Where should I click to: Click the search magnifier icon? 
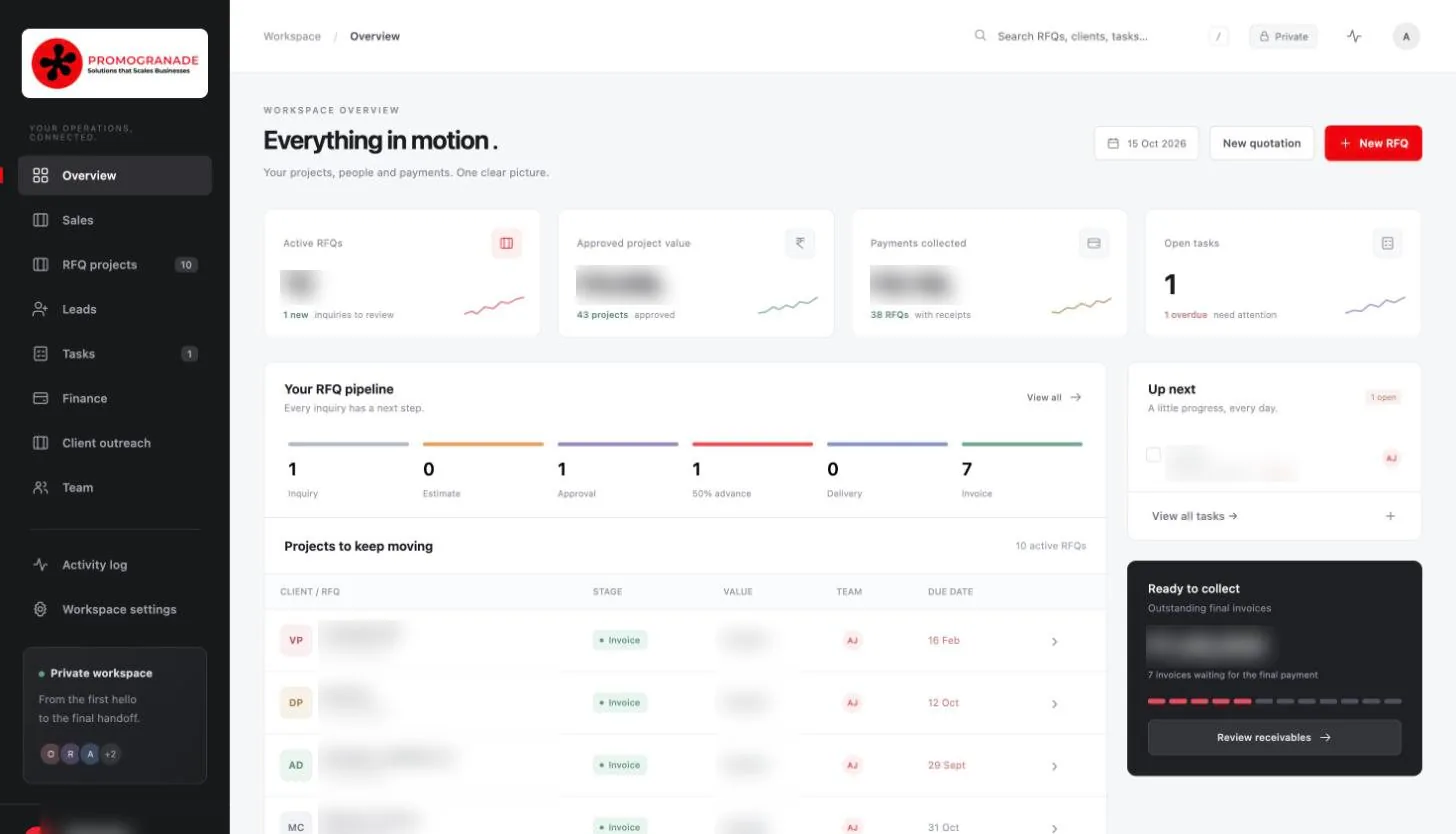[x=981, y=36]
